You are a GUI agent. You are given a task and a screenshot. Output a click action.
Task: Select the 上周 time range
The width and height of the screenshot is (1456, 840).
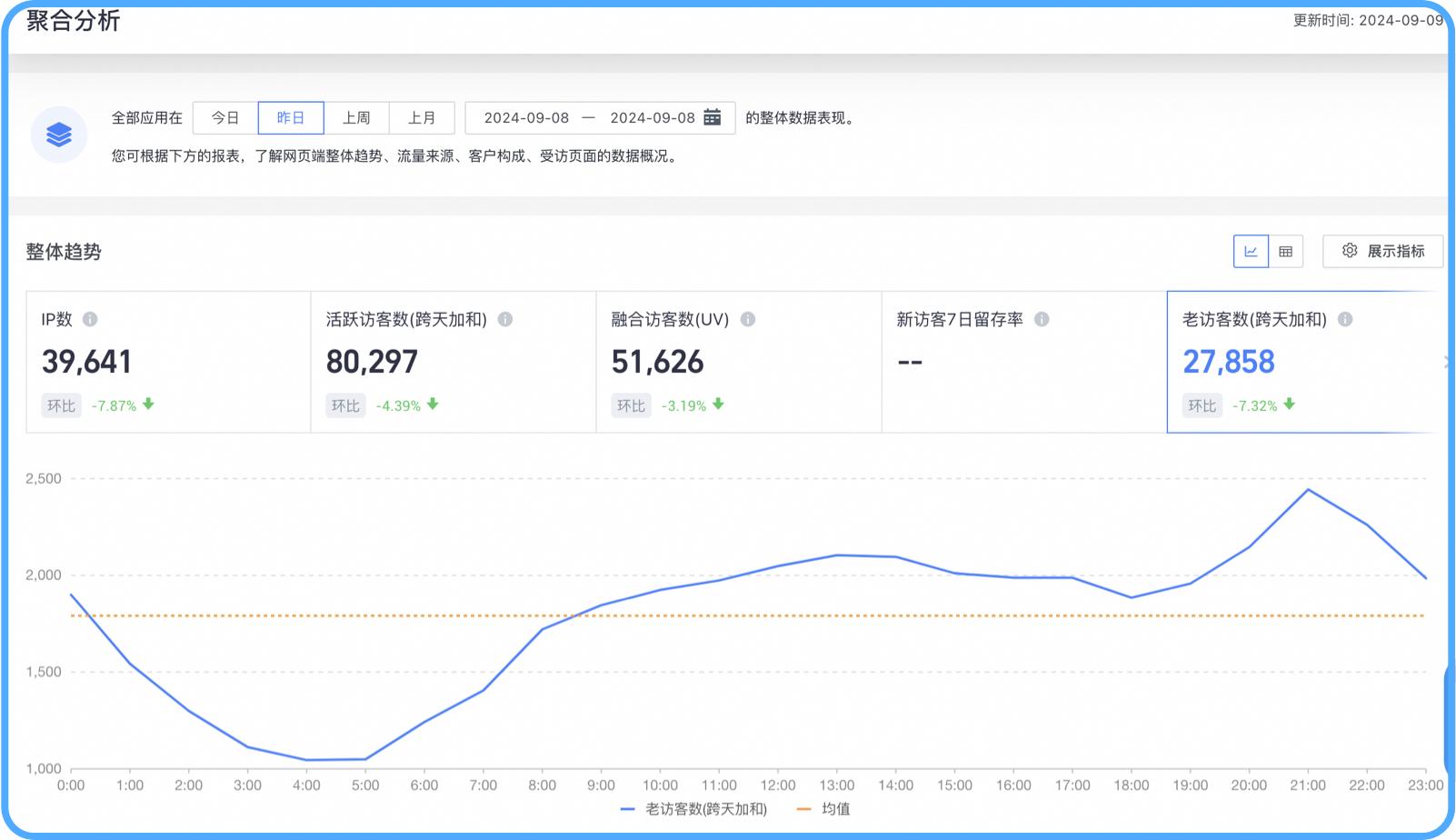[357, 117]
